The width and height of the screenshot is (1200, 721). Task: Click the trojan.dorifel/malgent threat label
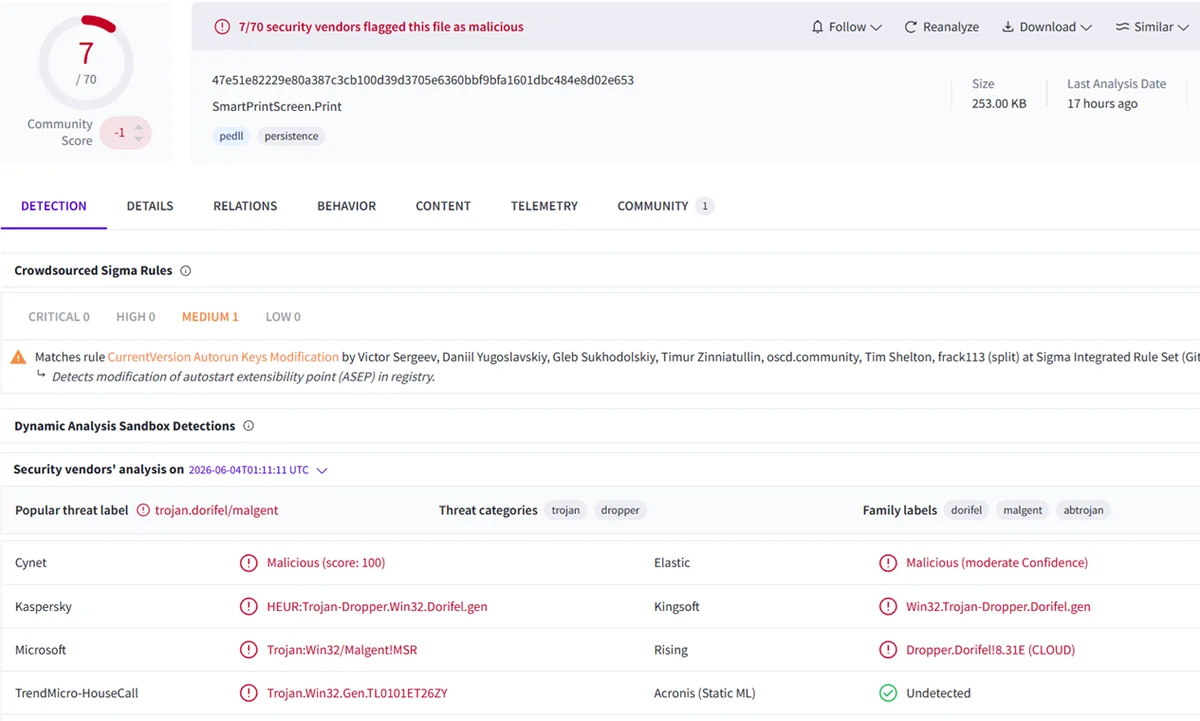tap(216, 510)
